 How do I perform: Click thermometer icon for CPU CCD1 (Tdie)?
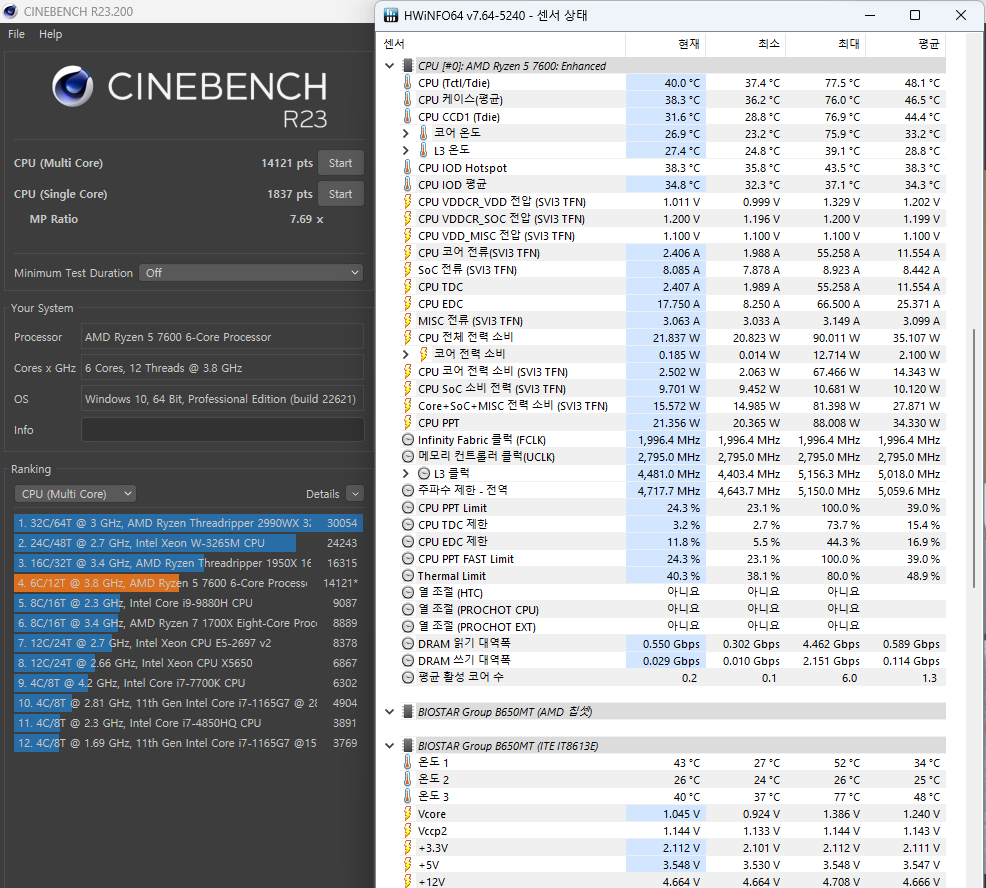tap(407, 116)
